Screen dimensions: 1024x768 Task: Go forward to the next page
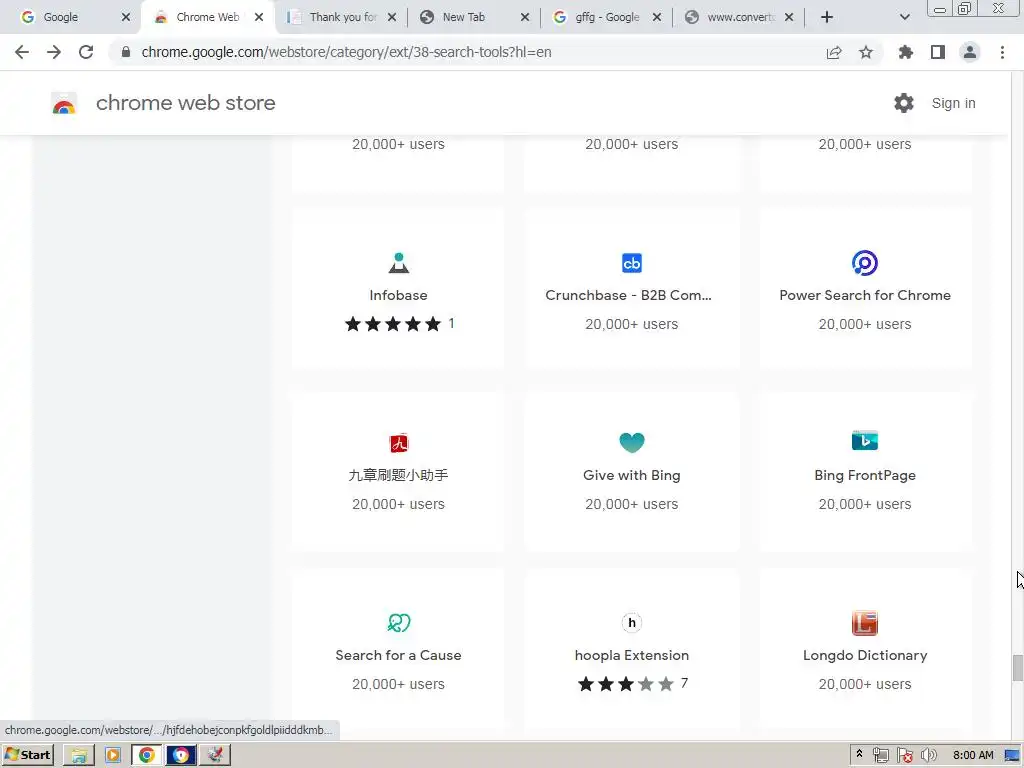[54, 52]
